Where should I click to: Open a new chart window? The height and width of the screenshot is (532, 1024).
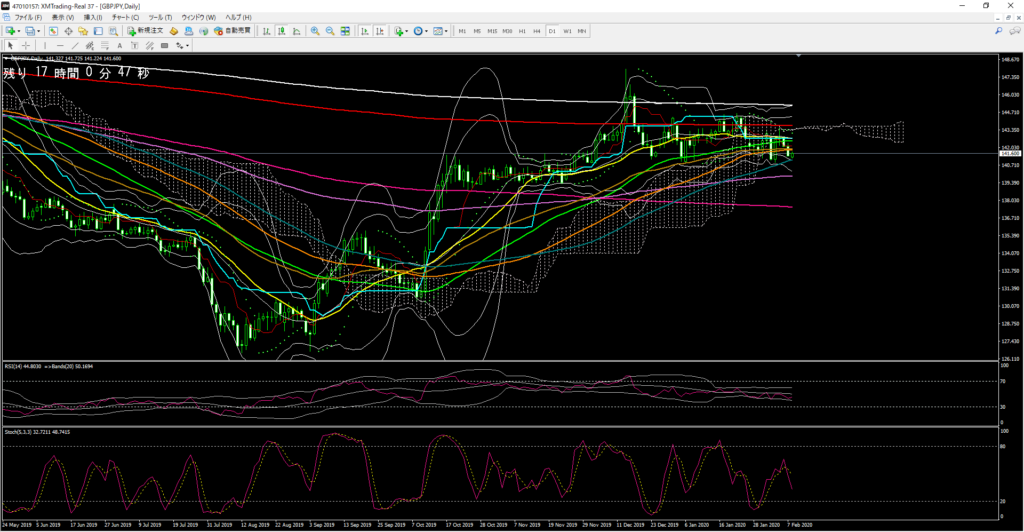[x=10, y=31]
